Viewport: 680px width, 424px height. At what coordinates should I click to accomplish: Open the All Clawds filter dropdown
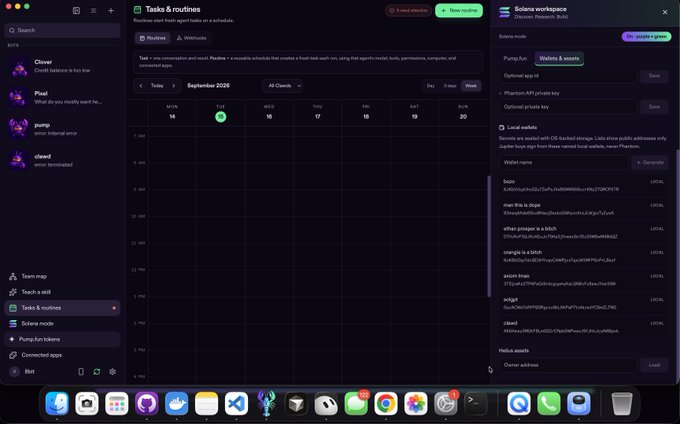pos(283,86)
